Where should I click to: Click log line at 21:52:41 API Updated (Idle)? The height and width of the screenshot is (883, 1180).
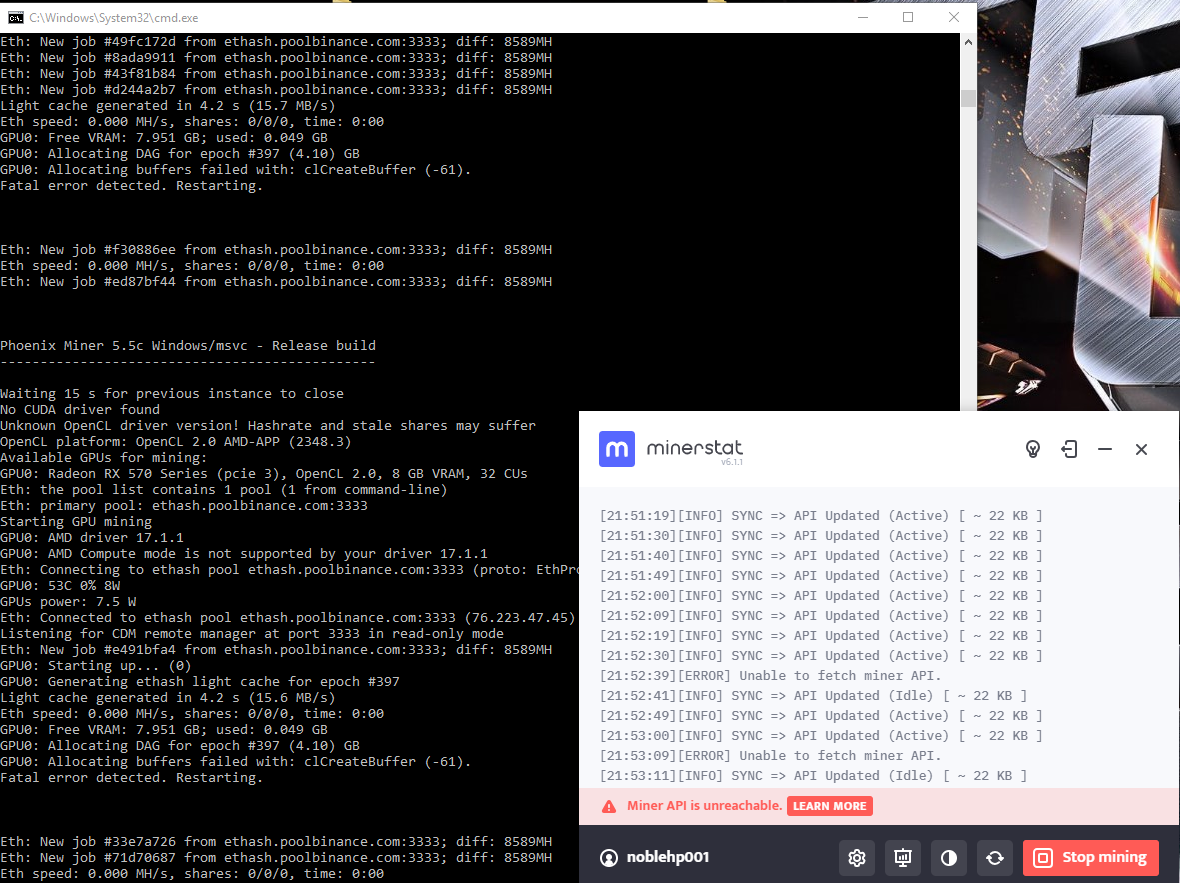click(813, 696)
